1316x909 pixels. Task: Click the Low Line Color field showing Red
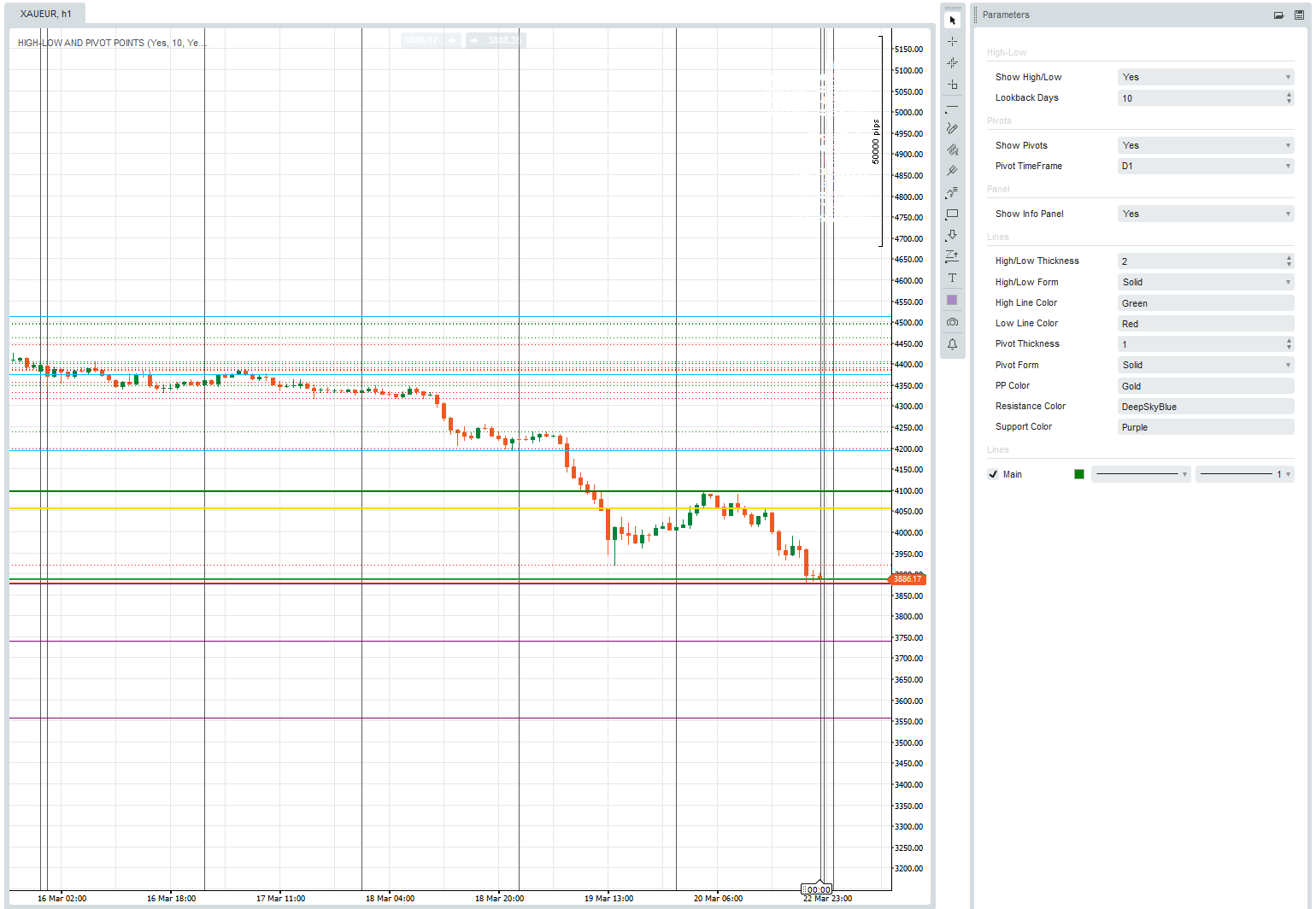pos(1205,323)
